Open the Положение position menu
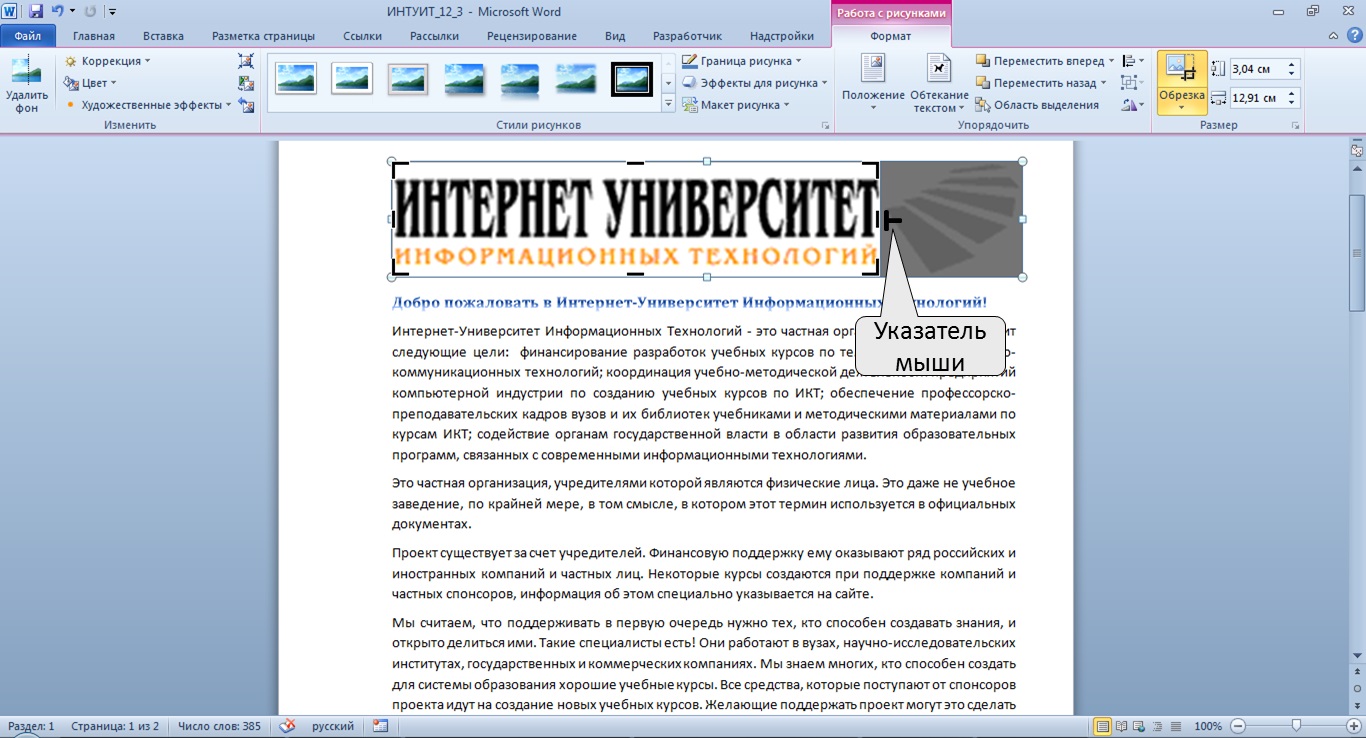 [873, 84]
